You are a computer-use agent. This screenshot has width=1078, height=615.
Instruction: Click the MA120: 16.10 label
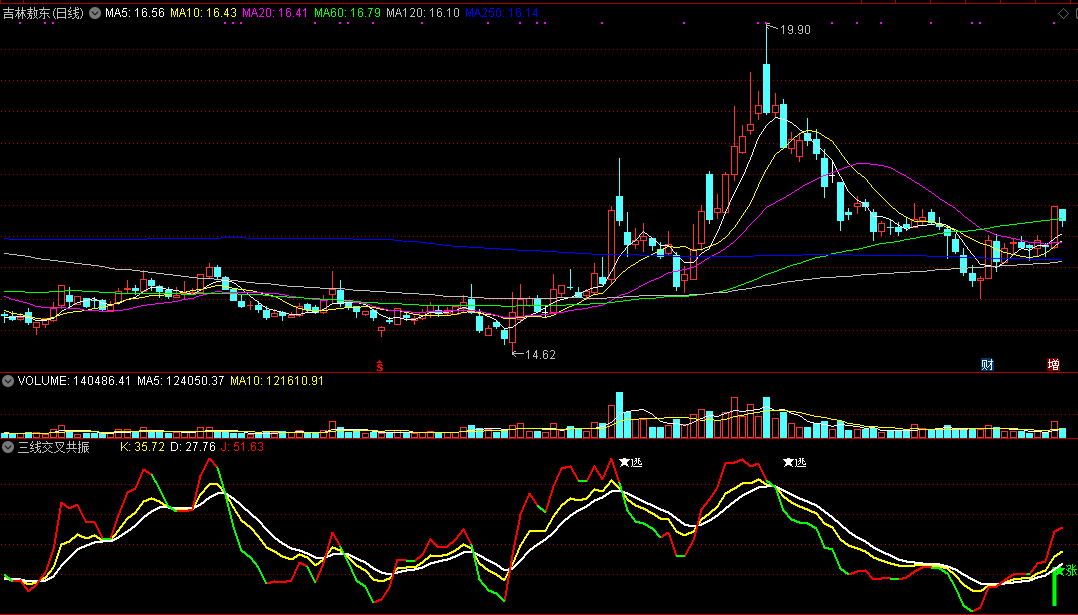pos(423,13)
